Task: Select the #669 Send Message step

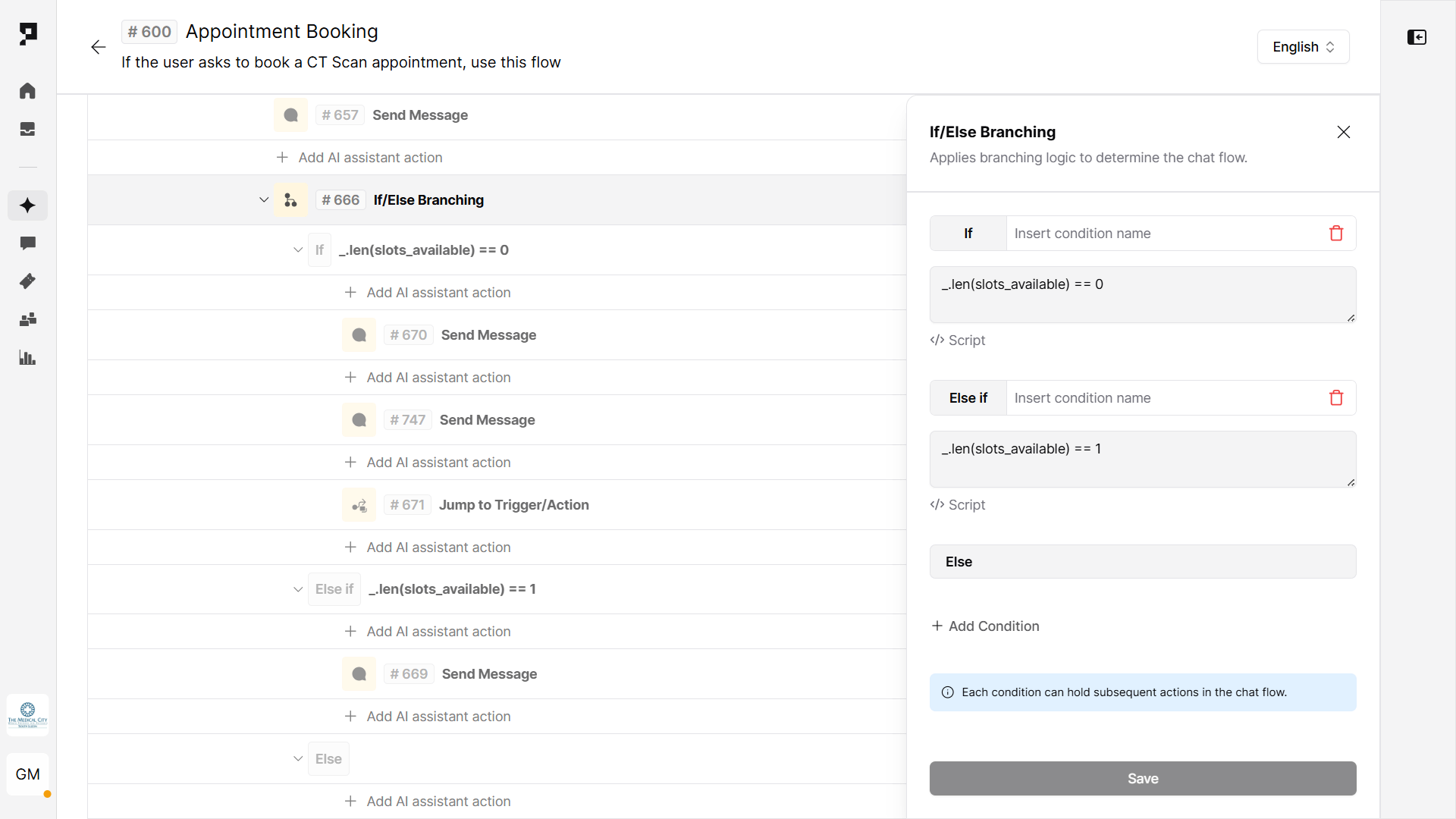Action: pyautogui.click(x=489, y=674)
